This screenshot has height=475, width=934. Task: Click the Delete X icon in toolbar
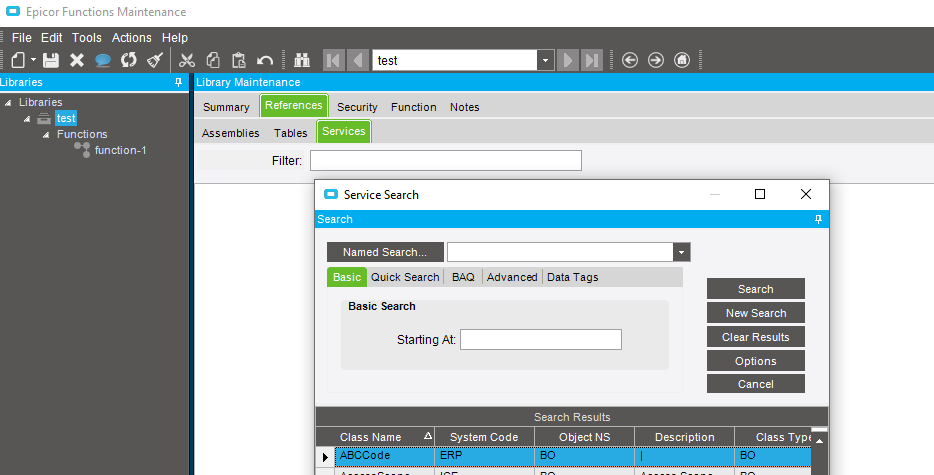[77, 60]
